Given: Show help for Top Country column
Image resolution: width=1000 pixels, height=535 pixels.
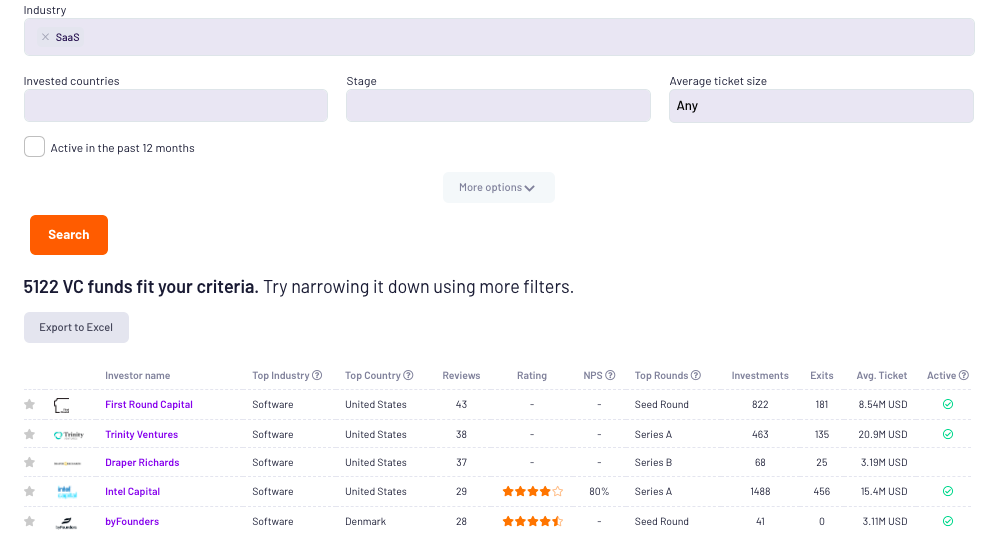Looking at the screenshot, I should [408, 375].
